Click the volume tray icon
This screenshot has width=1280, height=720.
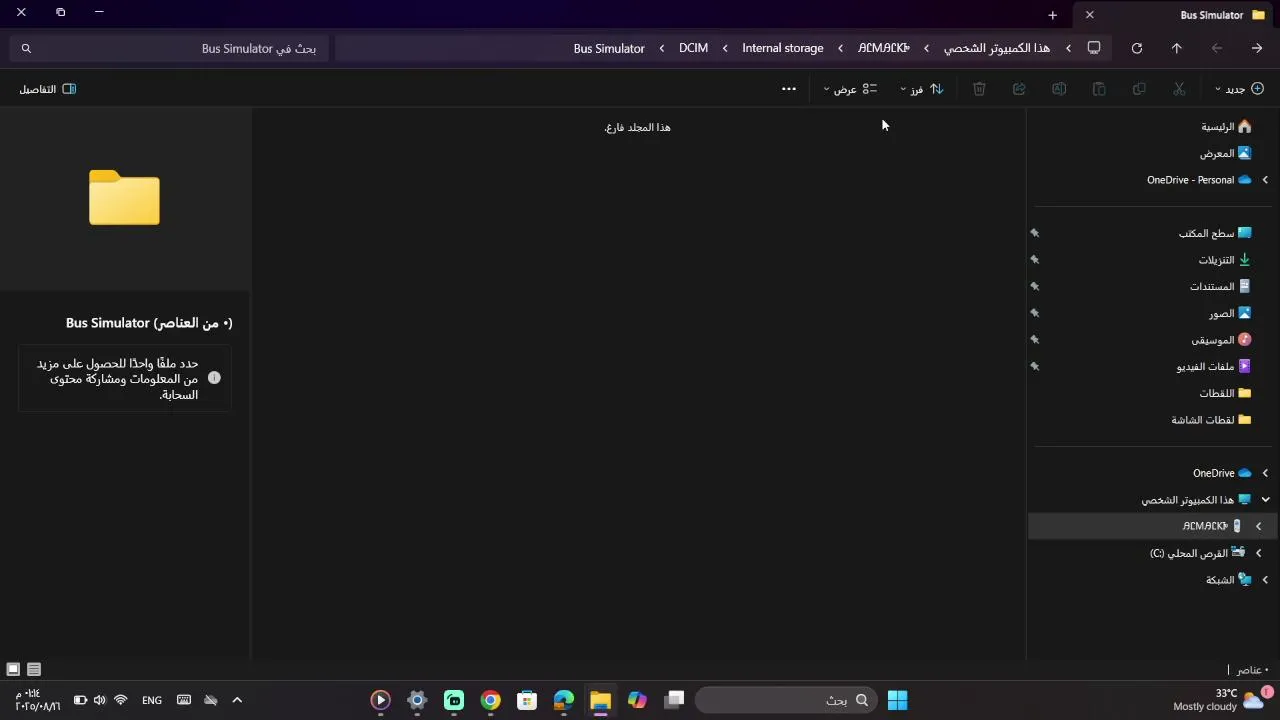(99, 700)
